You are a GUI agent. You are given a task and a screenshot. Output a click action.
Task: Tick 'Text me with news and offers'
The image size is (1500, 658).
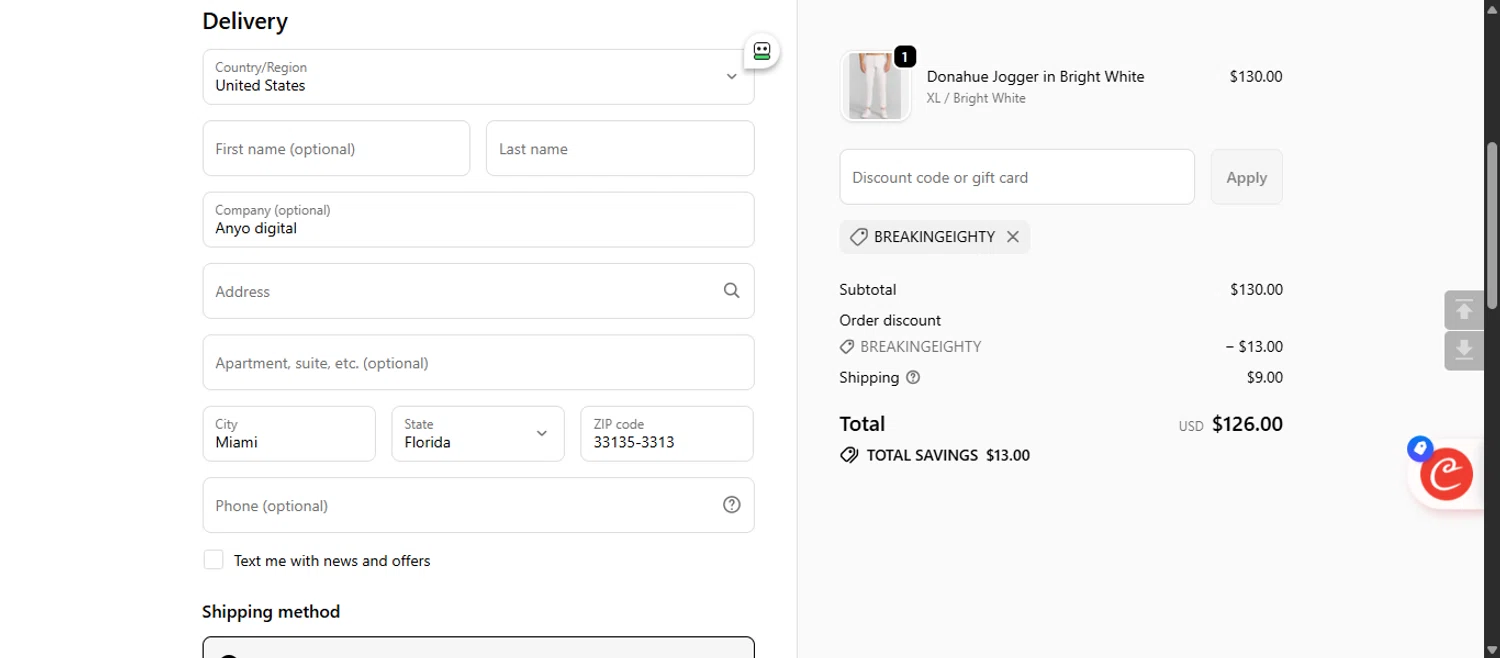pyautogui.click(x=213, y=560)
